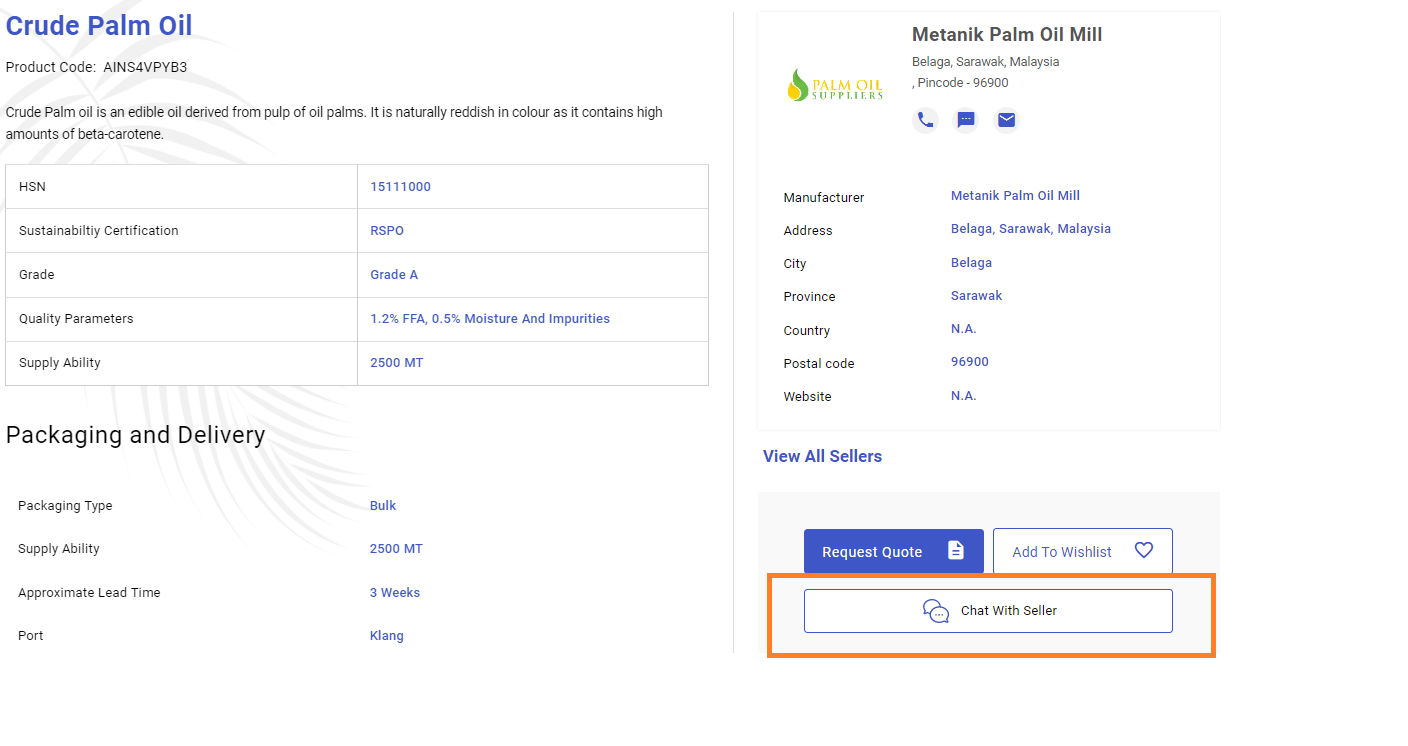Open the chat message icon under seller address
Screen dimensions: 1408x746
[x=966, y=120]
